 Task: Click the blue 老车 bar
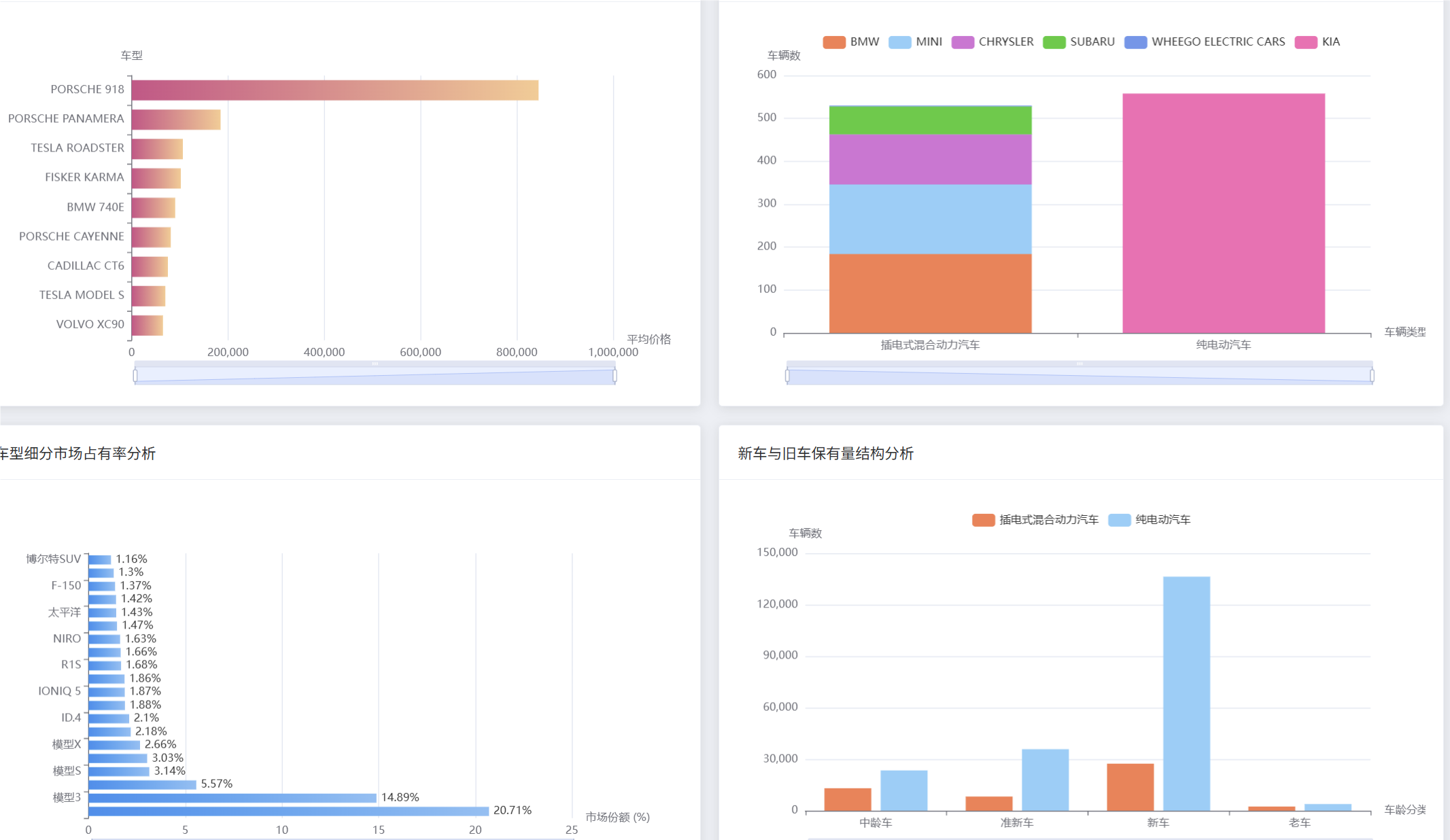pyautogui.click(x=1328, y=807)
